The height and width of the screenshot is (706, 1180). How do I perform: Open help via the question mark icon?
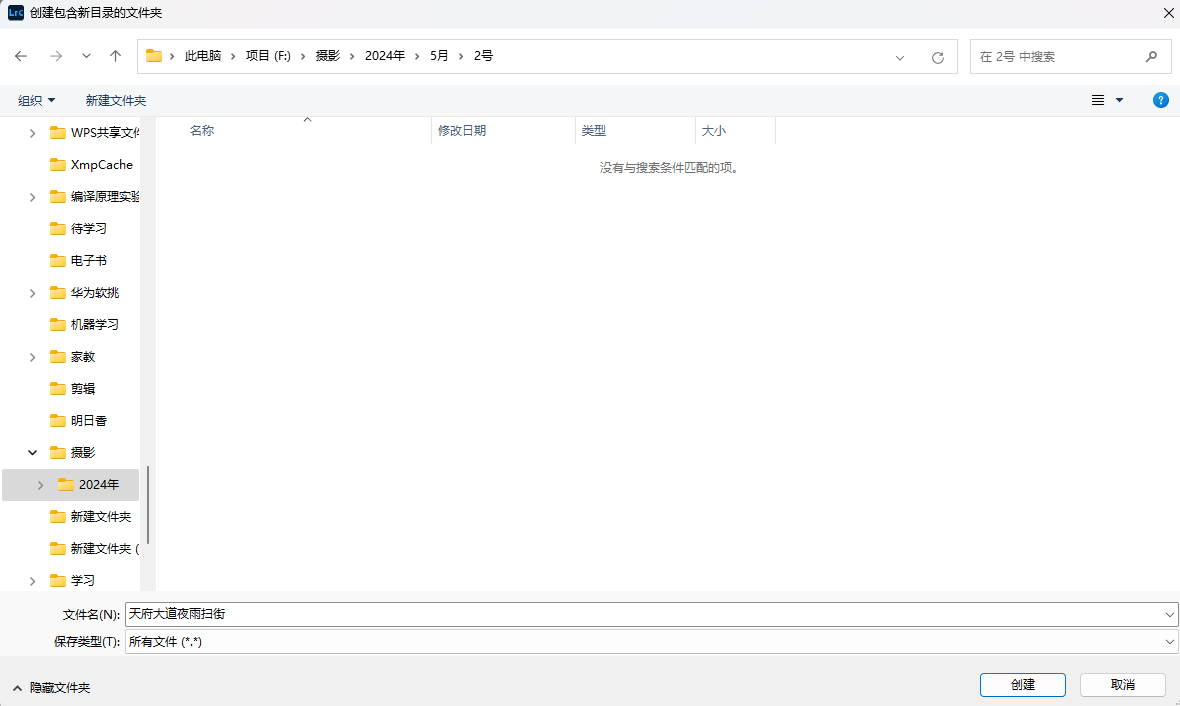point(1160,100)
